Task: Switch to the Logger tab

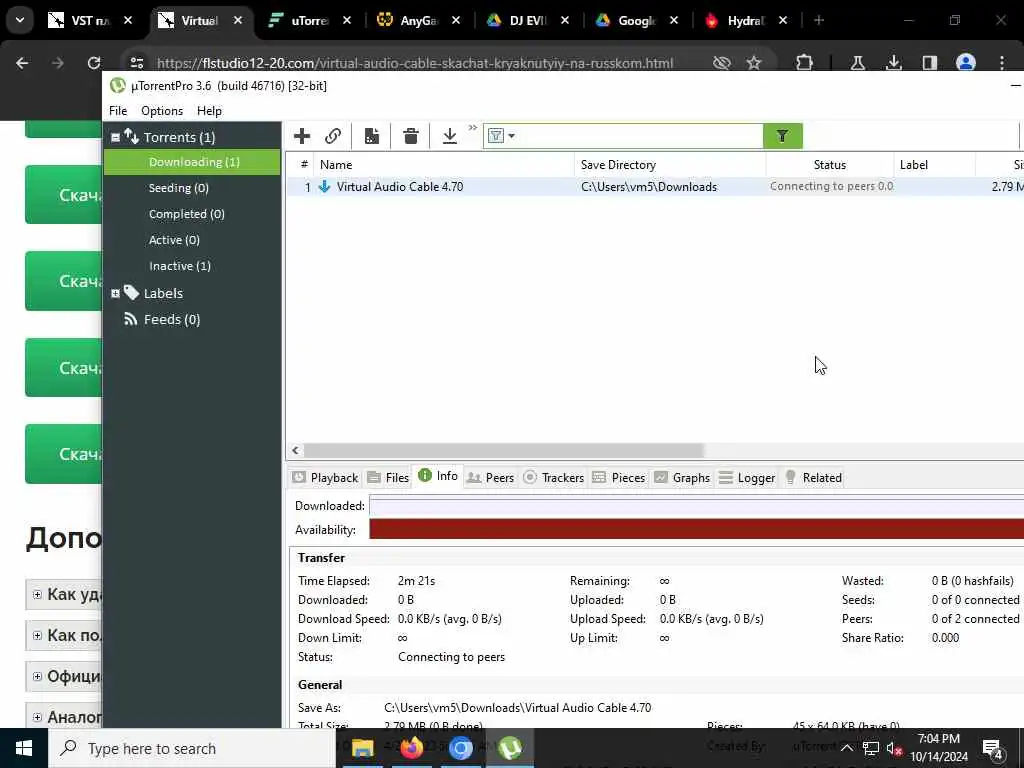Action: coord(746,478)
